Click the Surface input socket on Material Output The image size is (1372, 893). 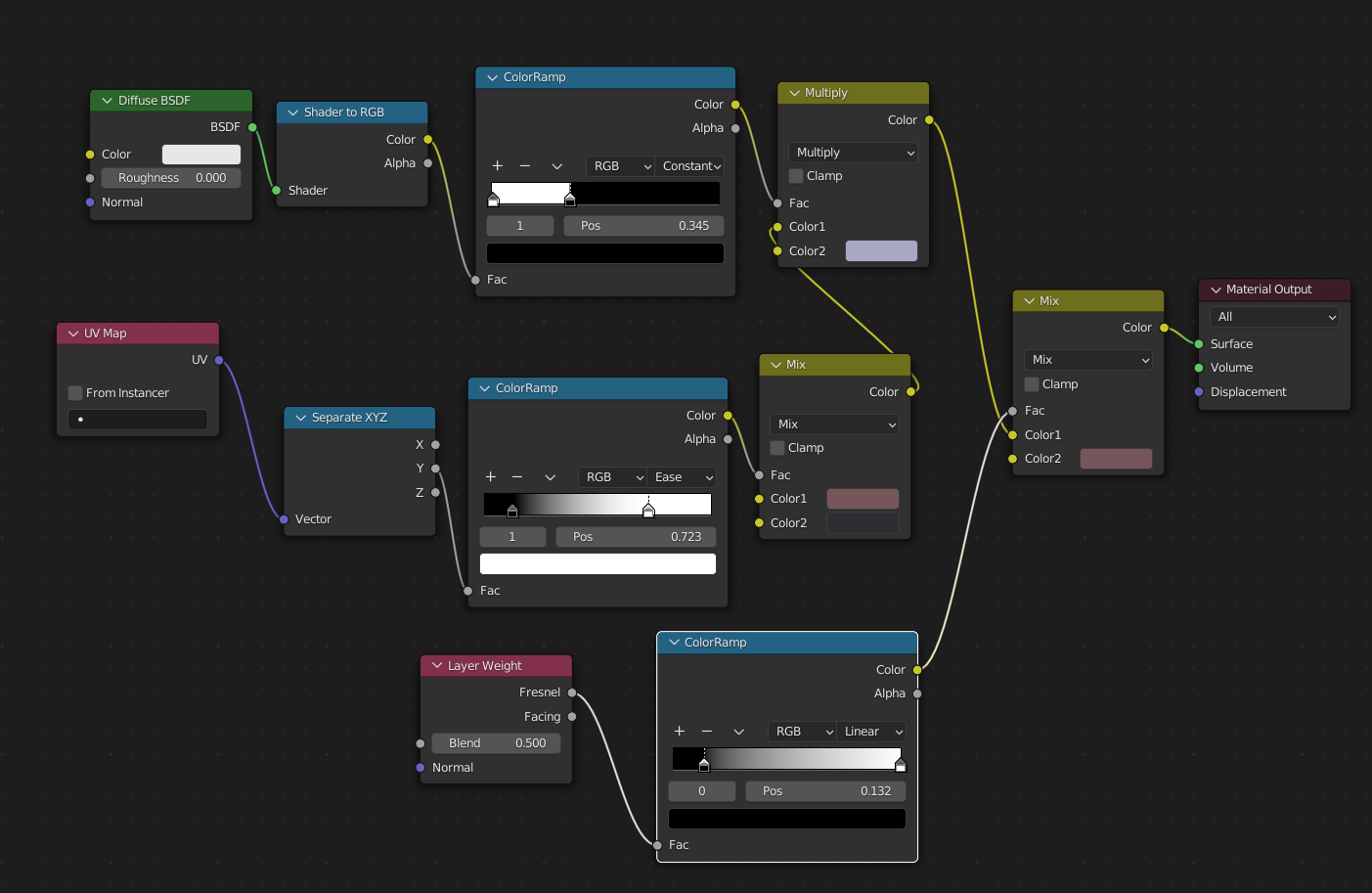click(1199, 344)
